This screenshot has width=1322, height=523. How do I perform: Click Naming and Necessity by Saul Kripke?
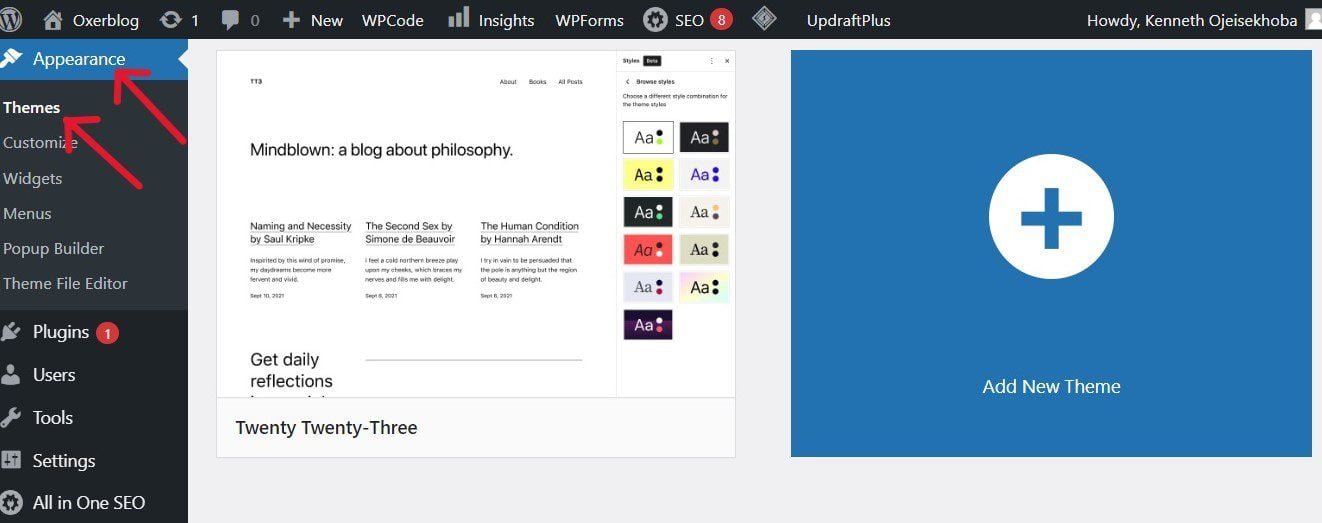(301, 233)
